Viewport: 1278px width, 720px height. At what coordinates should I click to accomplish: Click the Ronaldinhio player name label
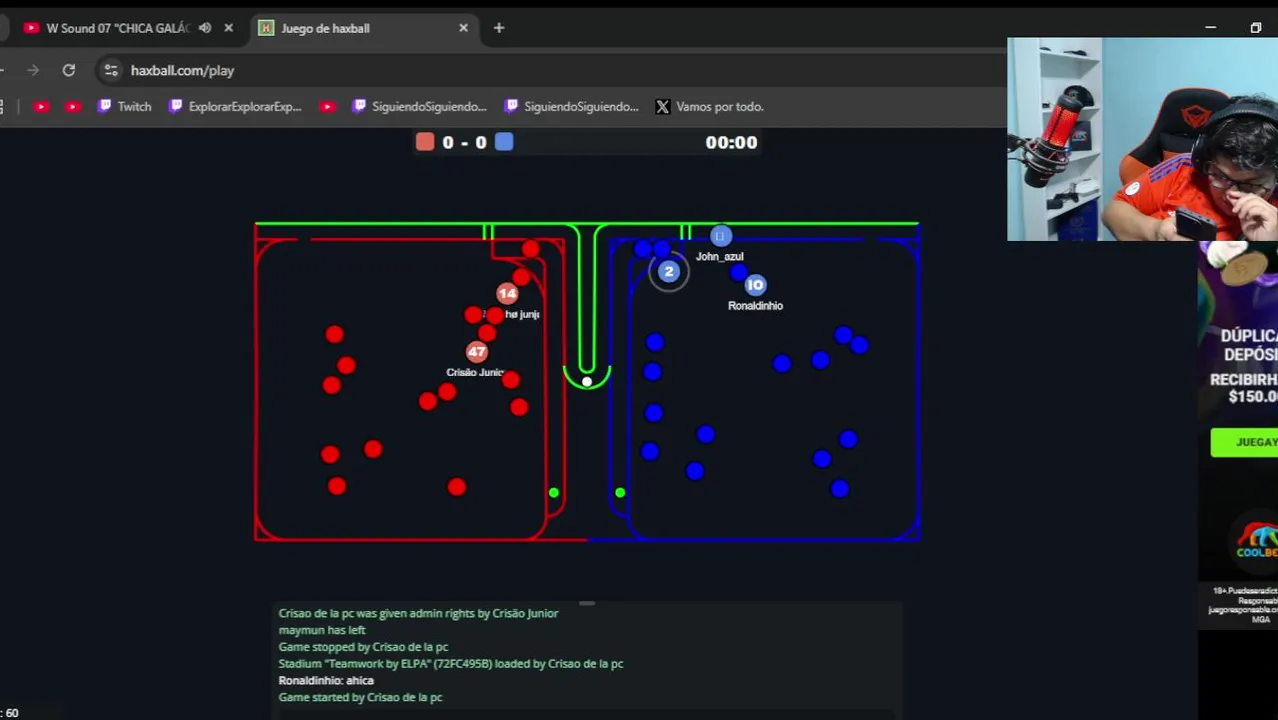coord(755,306)
